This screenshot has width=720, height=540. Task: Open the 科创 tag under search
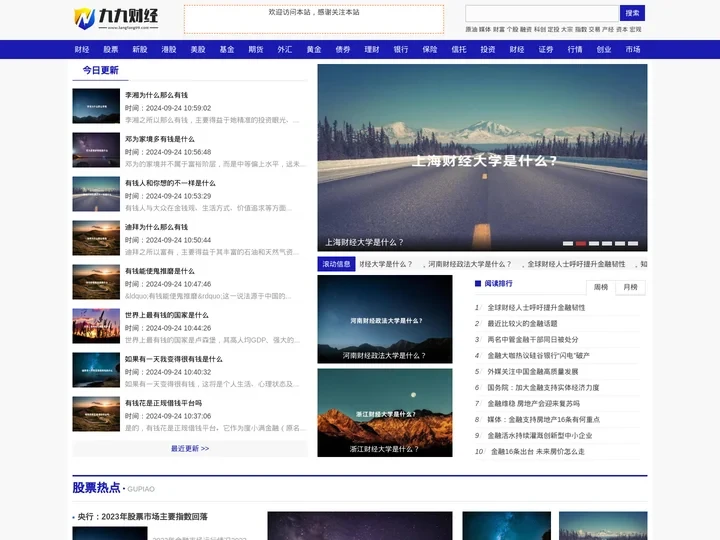(540, 29)
